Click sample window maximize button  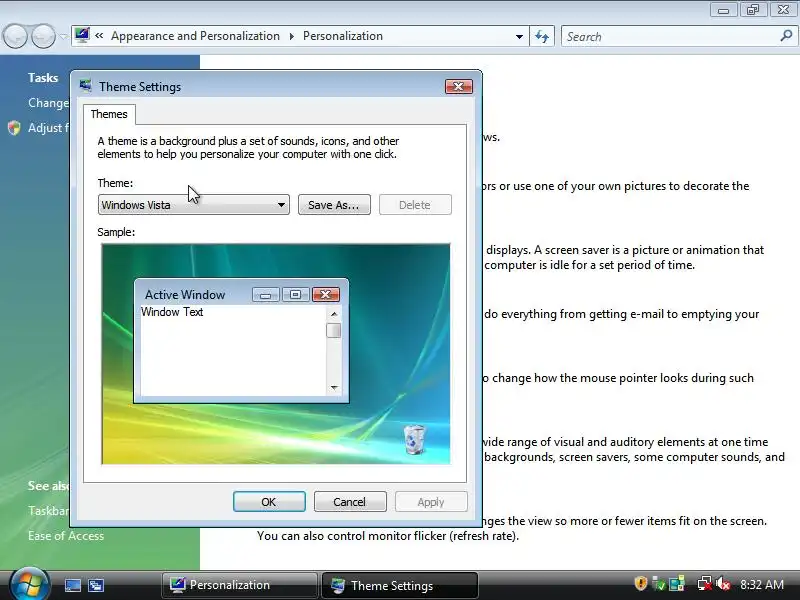coord(295,294)
